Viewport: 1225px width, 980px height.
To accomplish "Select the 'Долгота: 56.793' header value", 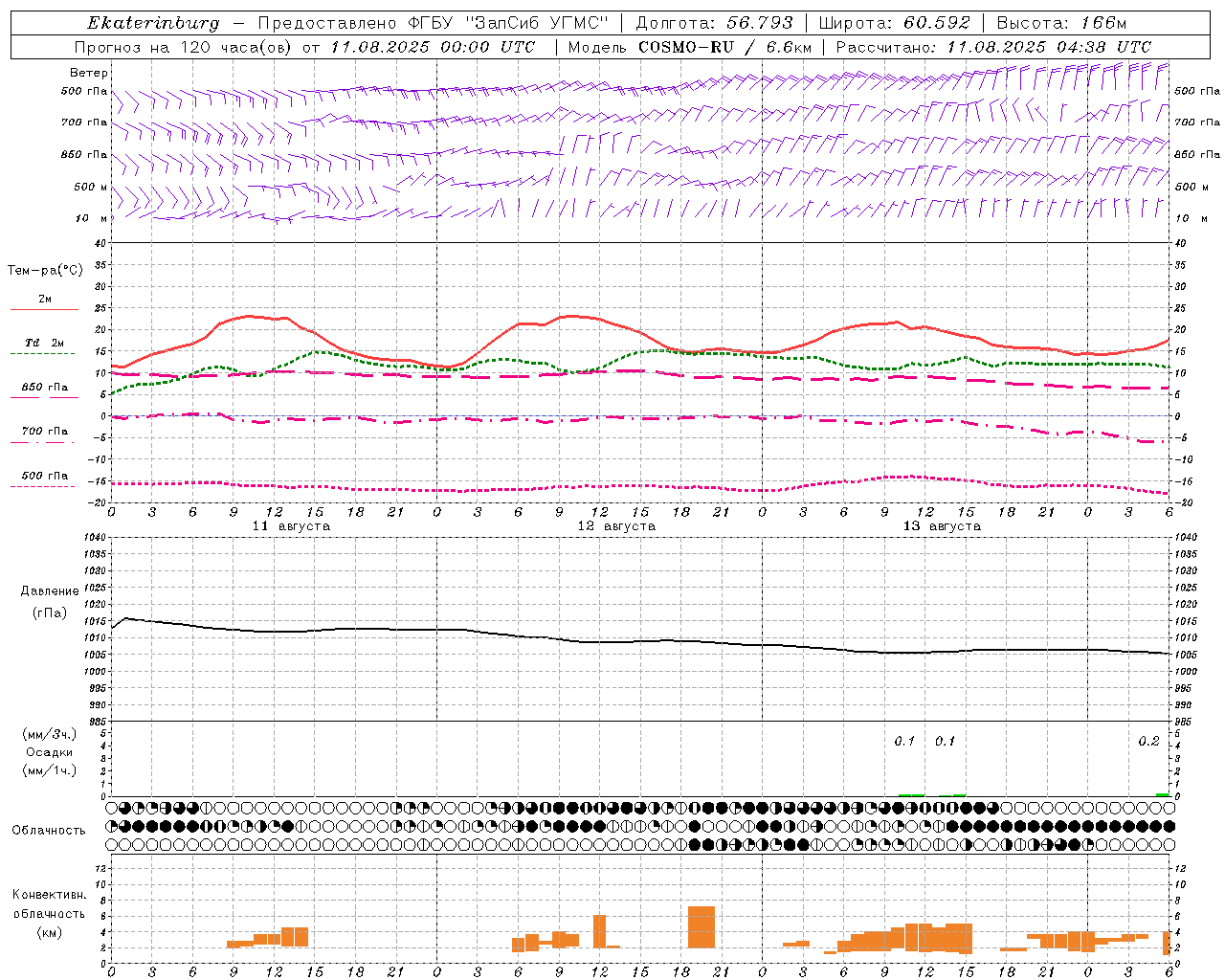I will point(714,23).
